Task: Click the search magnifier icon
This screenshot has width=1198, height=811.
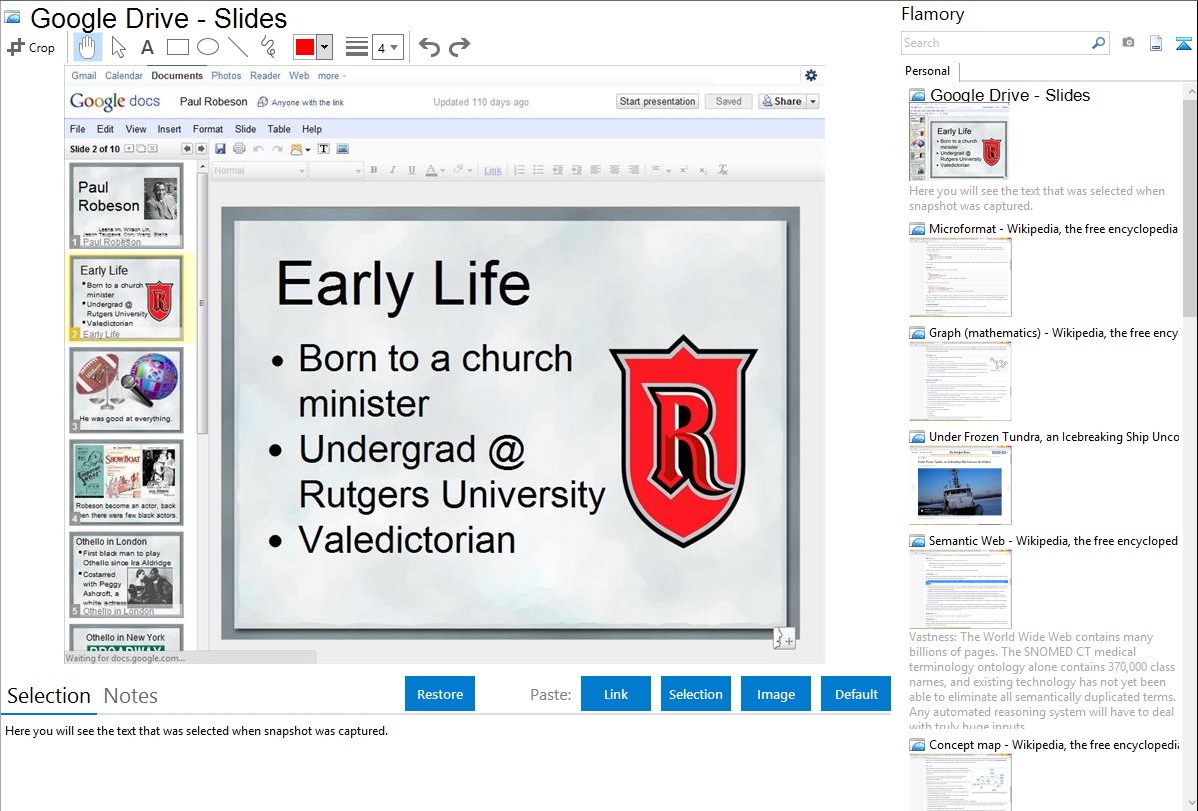Action: (x=1098, y=43)
